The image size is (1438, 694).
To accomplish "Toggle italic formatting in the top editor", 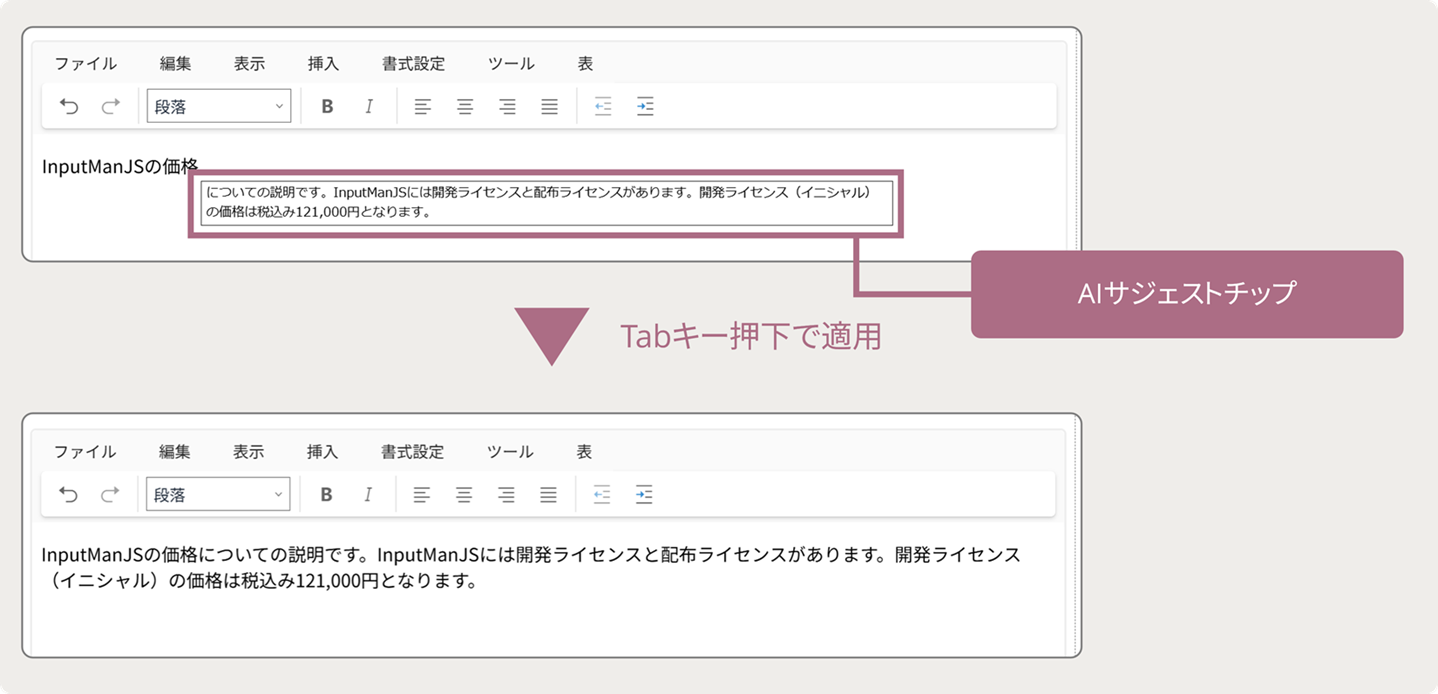I will 369,106.
